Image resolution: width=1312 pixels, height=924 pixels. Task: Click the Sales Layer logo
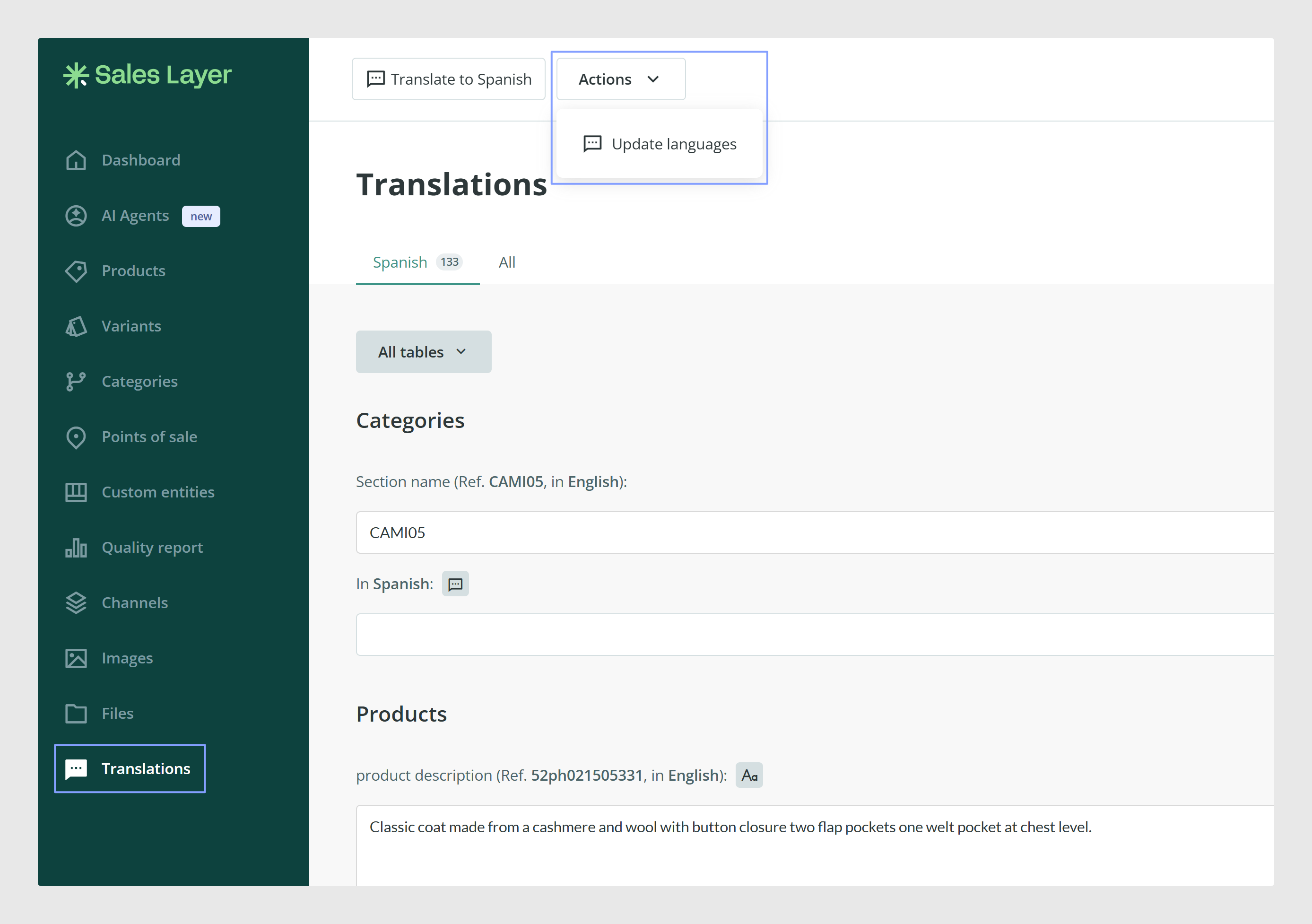click(148, 75)
